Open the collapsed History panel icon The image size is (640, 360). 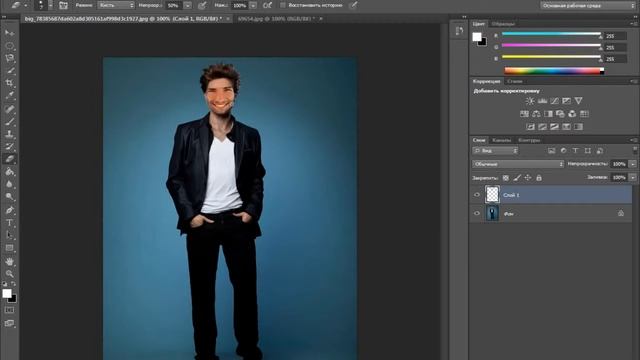(x=459, y=31)
